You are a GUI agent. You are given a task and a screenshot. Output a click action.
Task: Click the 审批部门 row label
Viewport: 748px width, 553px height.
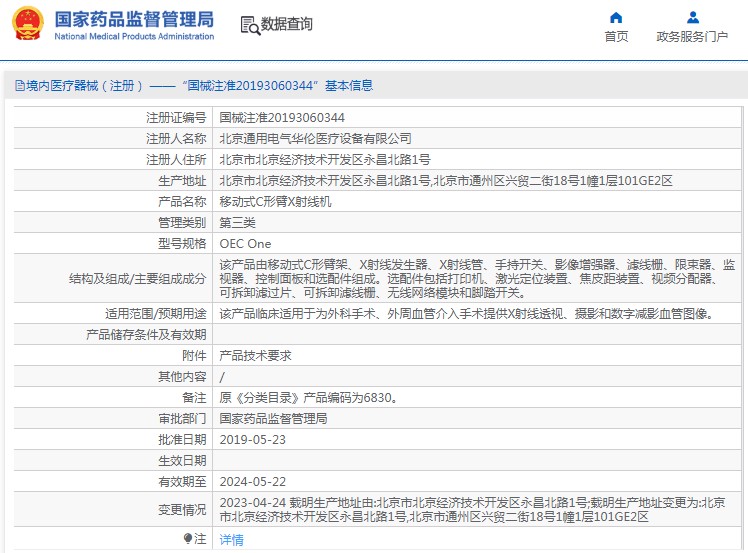pos(182,418)
